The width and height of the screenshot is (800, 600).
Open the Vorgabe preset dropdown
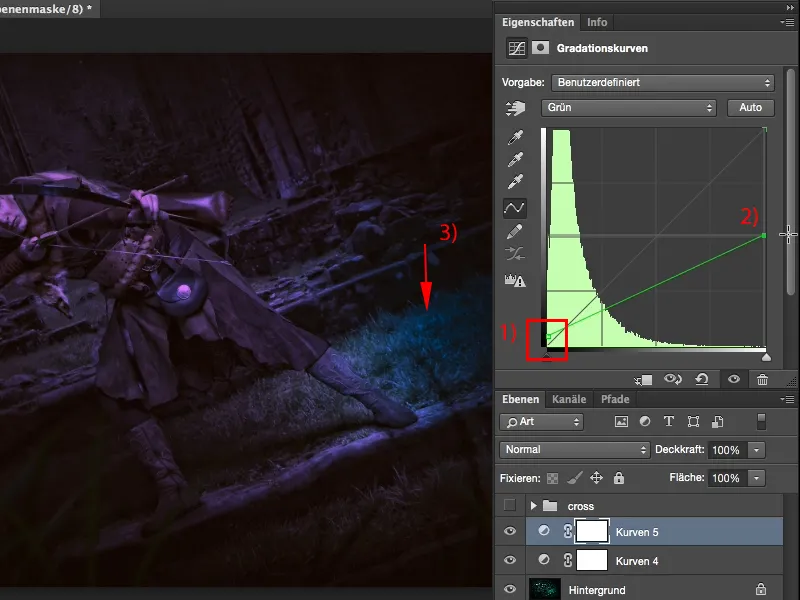click(662, 83)
